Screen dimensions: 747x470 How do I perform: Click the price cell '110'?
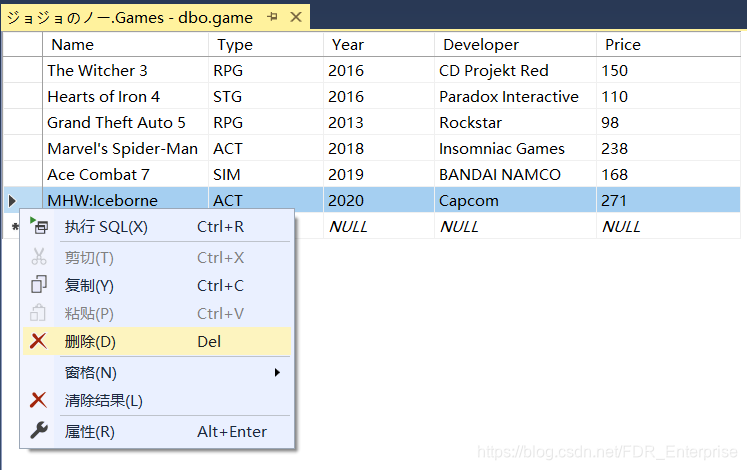(x=668, y=97)
